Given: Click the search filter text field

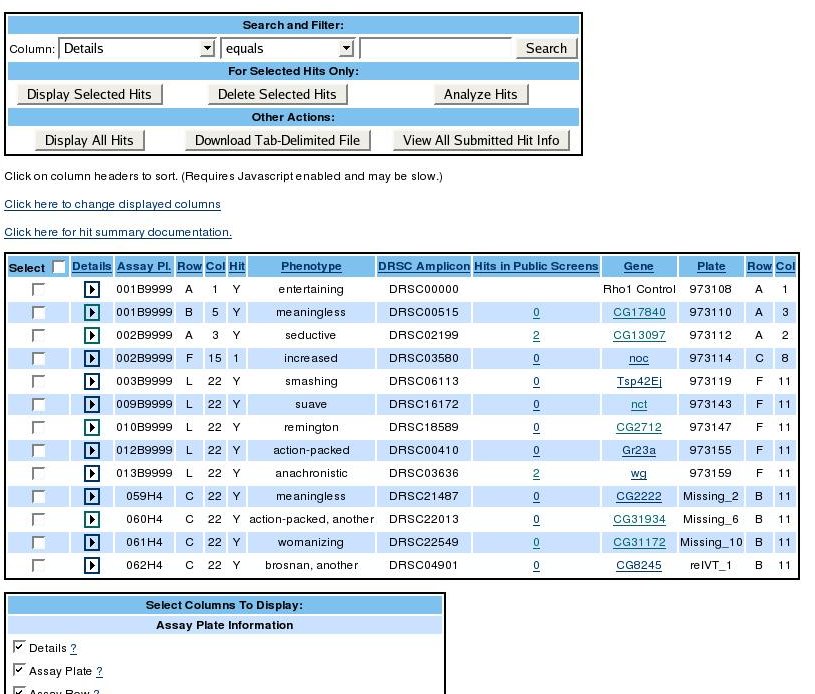Looking at the screenshot, I should pyautogui.click(x=435, y=48).
